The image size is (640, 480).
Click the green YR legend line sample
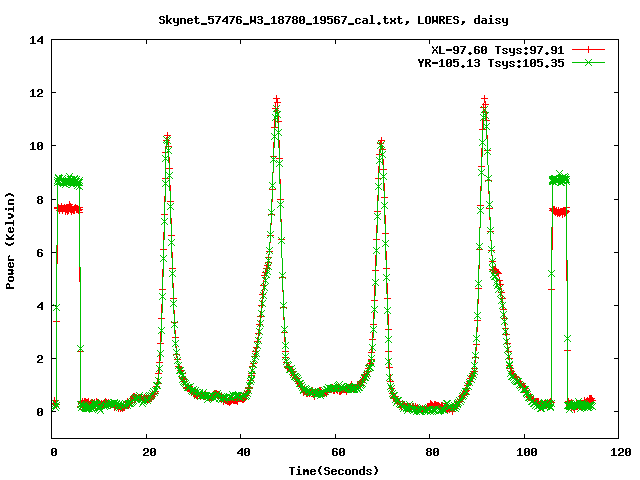pos(590,62)
